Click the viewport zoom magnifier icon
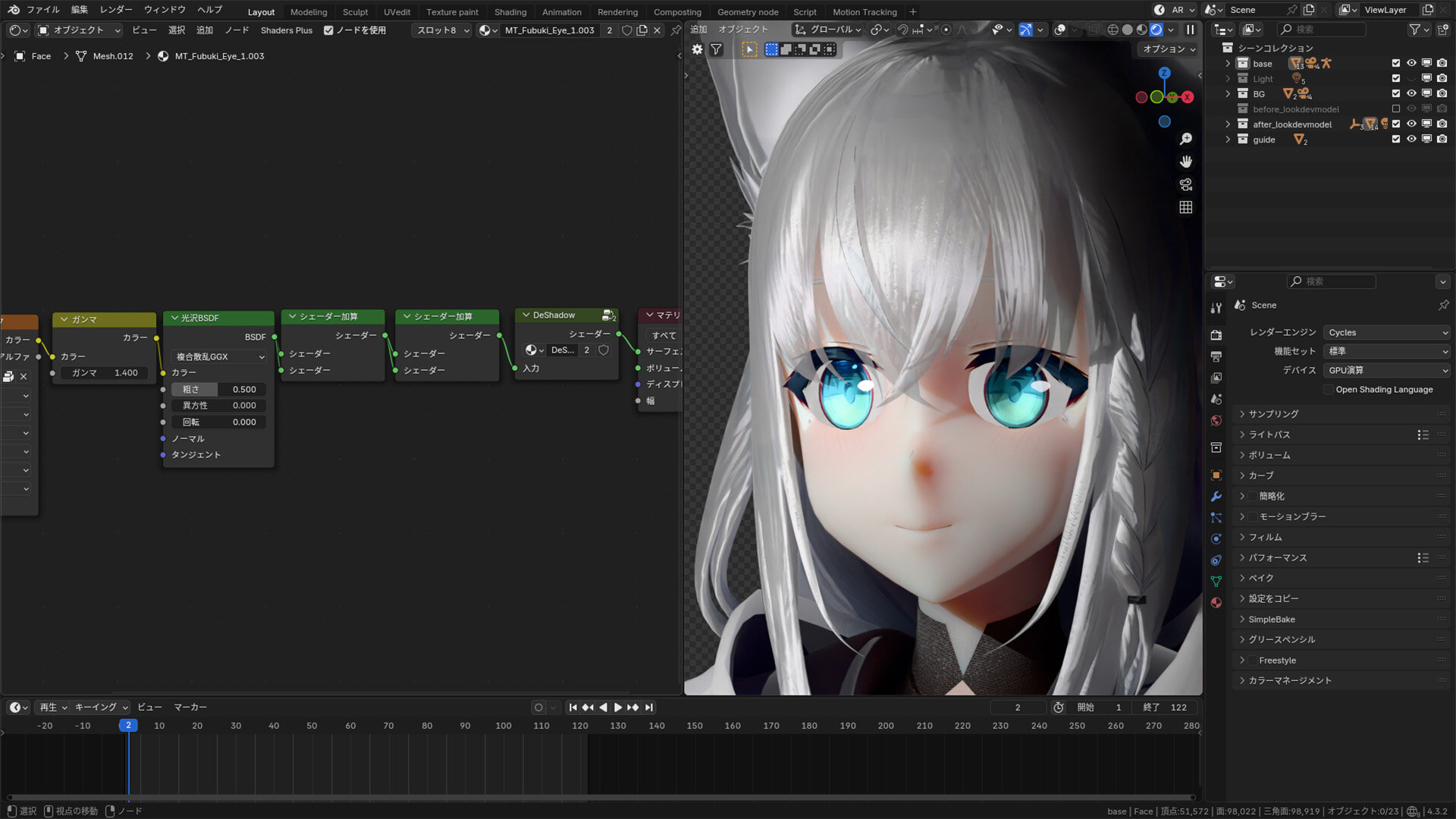Image resolution: width=1456 pixels, height=819 pixels. click(x=1186, y=139)
